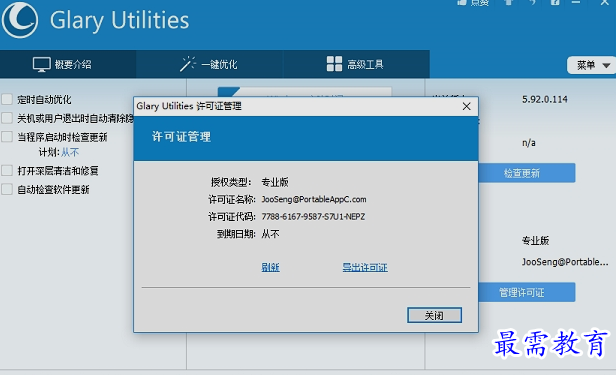The width and height of the screenshot is (616, 375).
Task: Click the Glary Utilities crescent moon logo
Action: click(x=20, y=20)
